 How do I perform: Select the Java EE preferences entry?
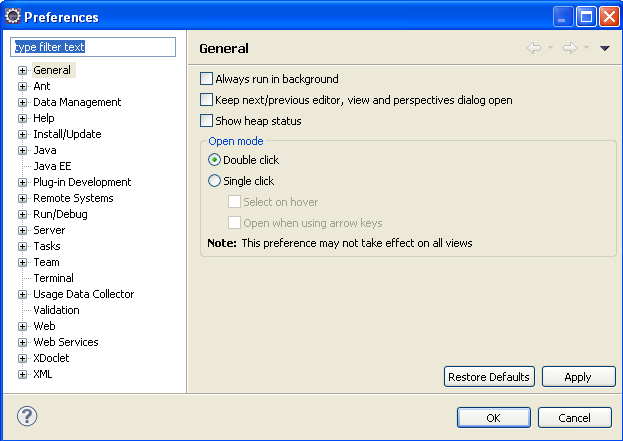[x=52, y=166]
